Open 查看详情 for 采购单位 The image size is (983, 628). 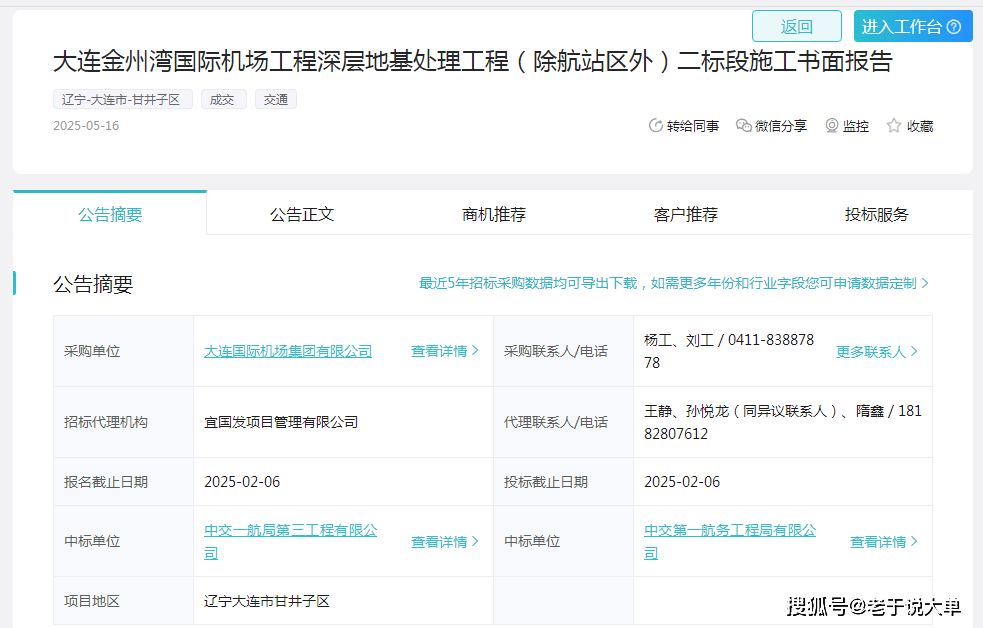click(x=444, y=351)
